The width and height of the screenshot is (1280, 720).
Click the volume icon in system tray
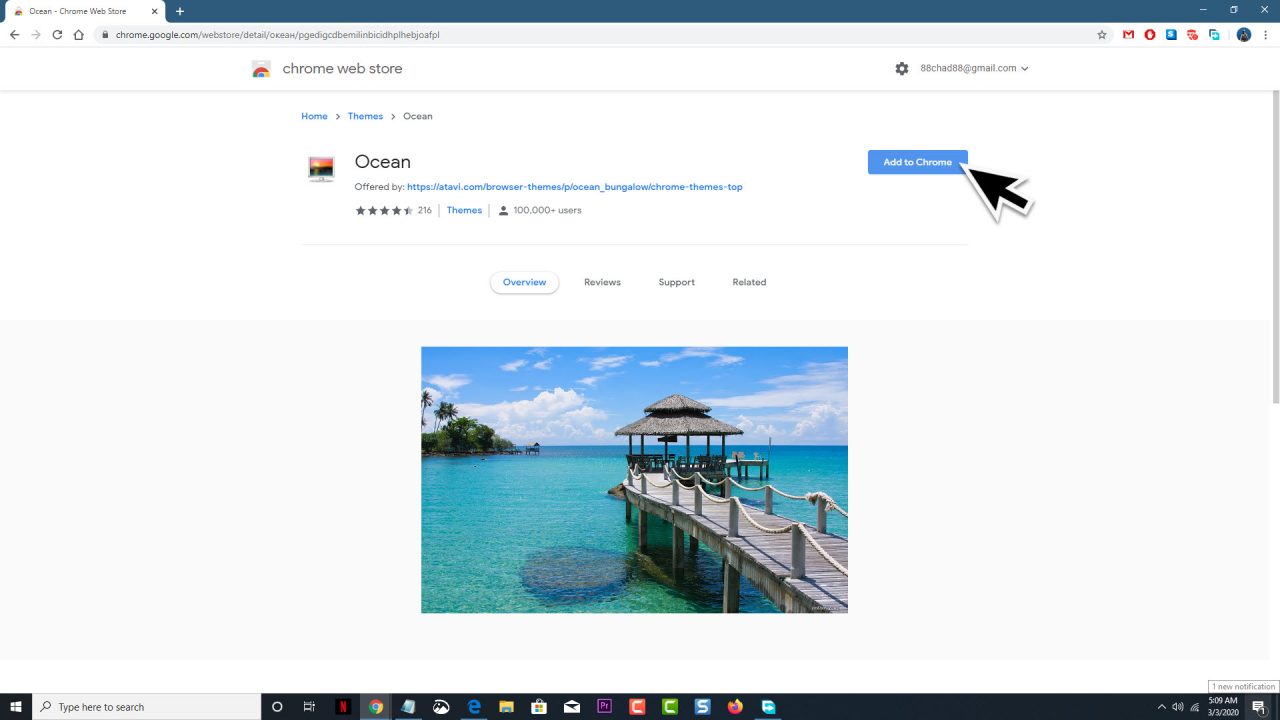(x=1178, y=706)
